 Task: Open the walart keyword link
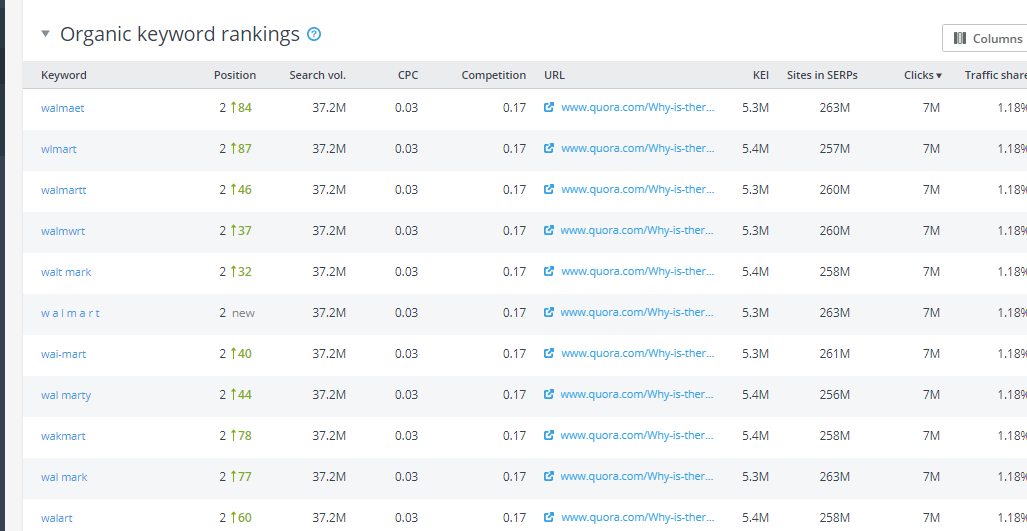(x=57, y=518)
